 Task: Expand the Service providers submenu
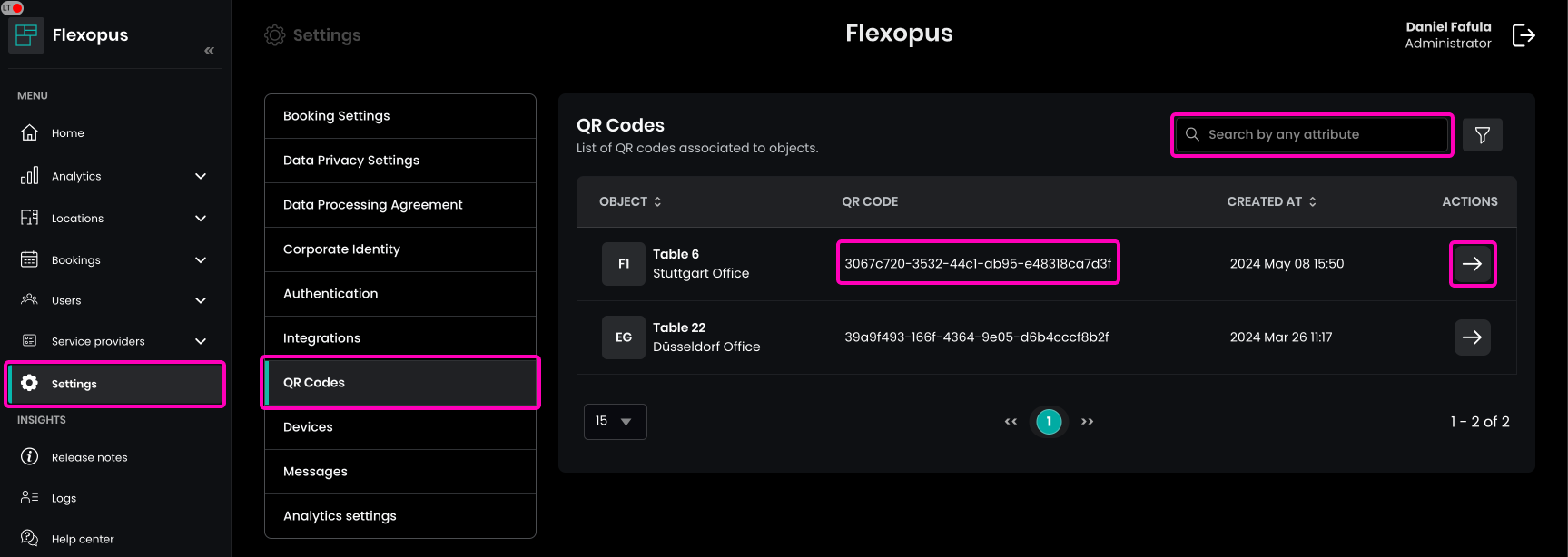click(201, 341)
